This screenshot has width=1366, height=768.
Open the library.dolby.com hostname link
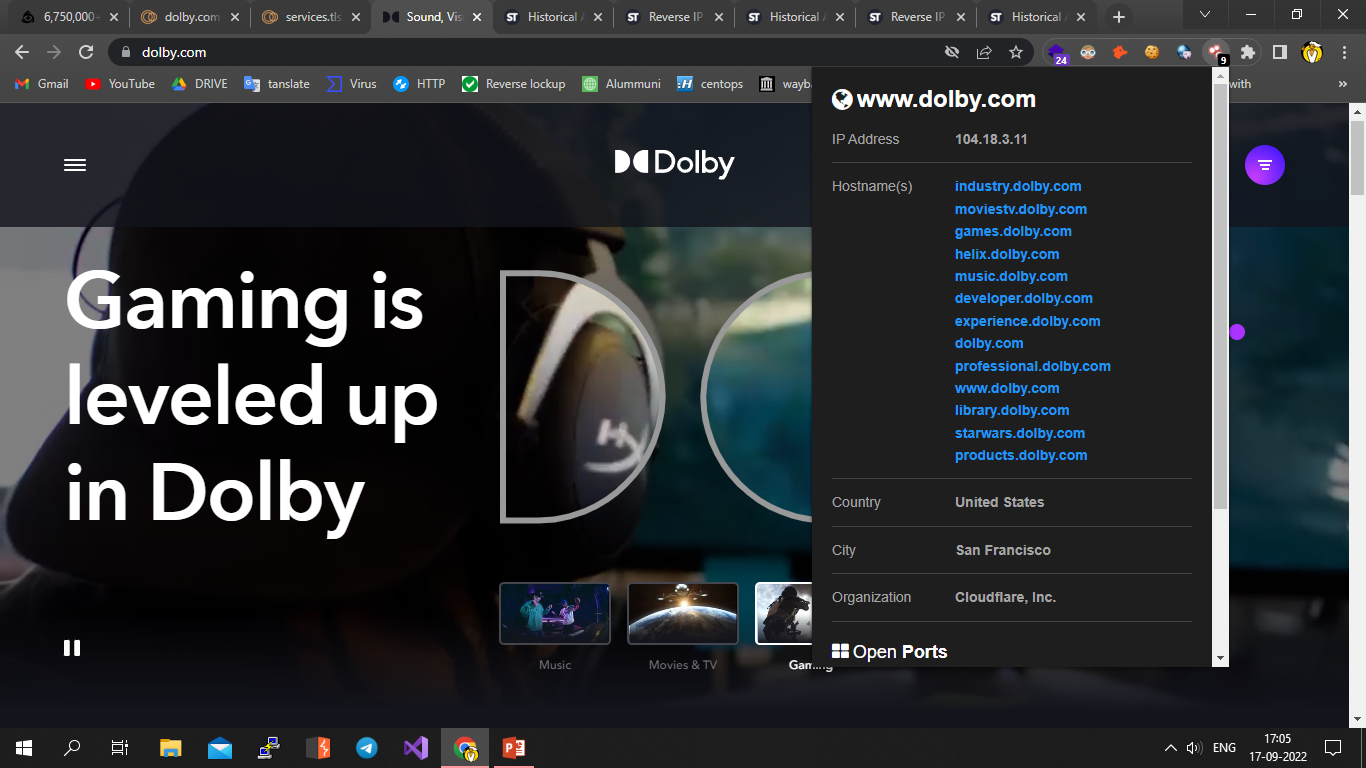(x=1012, y=410)
